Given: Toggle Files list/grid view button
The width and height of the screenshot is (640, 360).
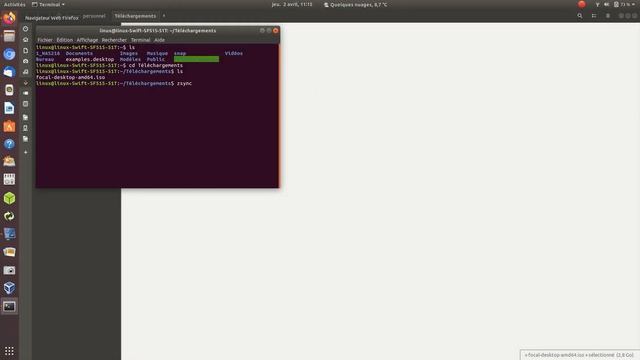Looking at the screenshot, I should (594, 16).
